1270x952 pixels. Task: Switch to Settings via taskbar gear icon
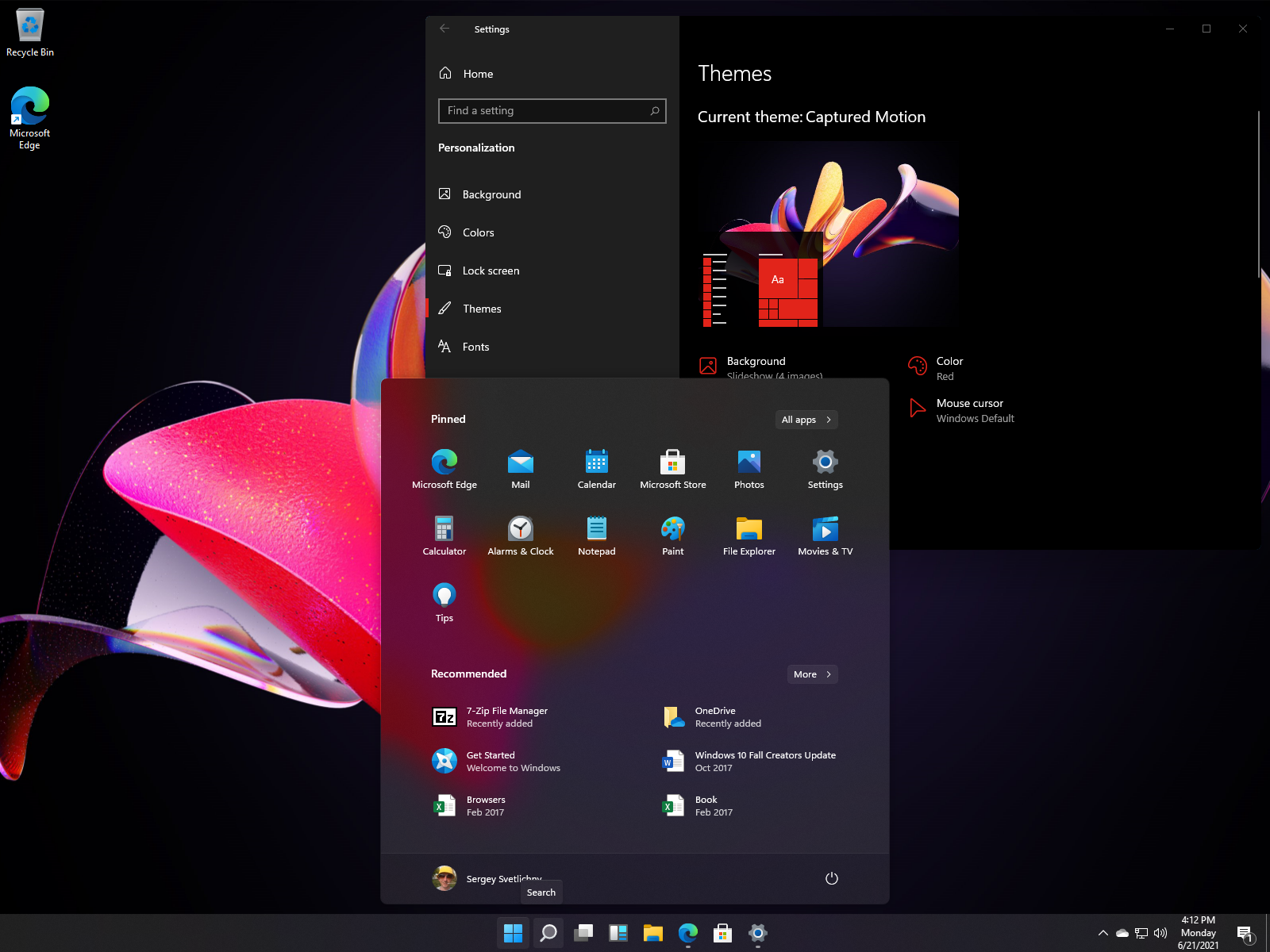[758, 933]
